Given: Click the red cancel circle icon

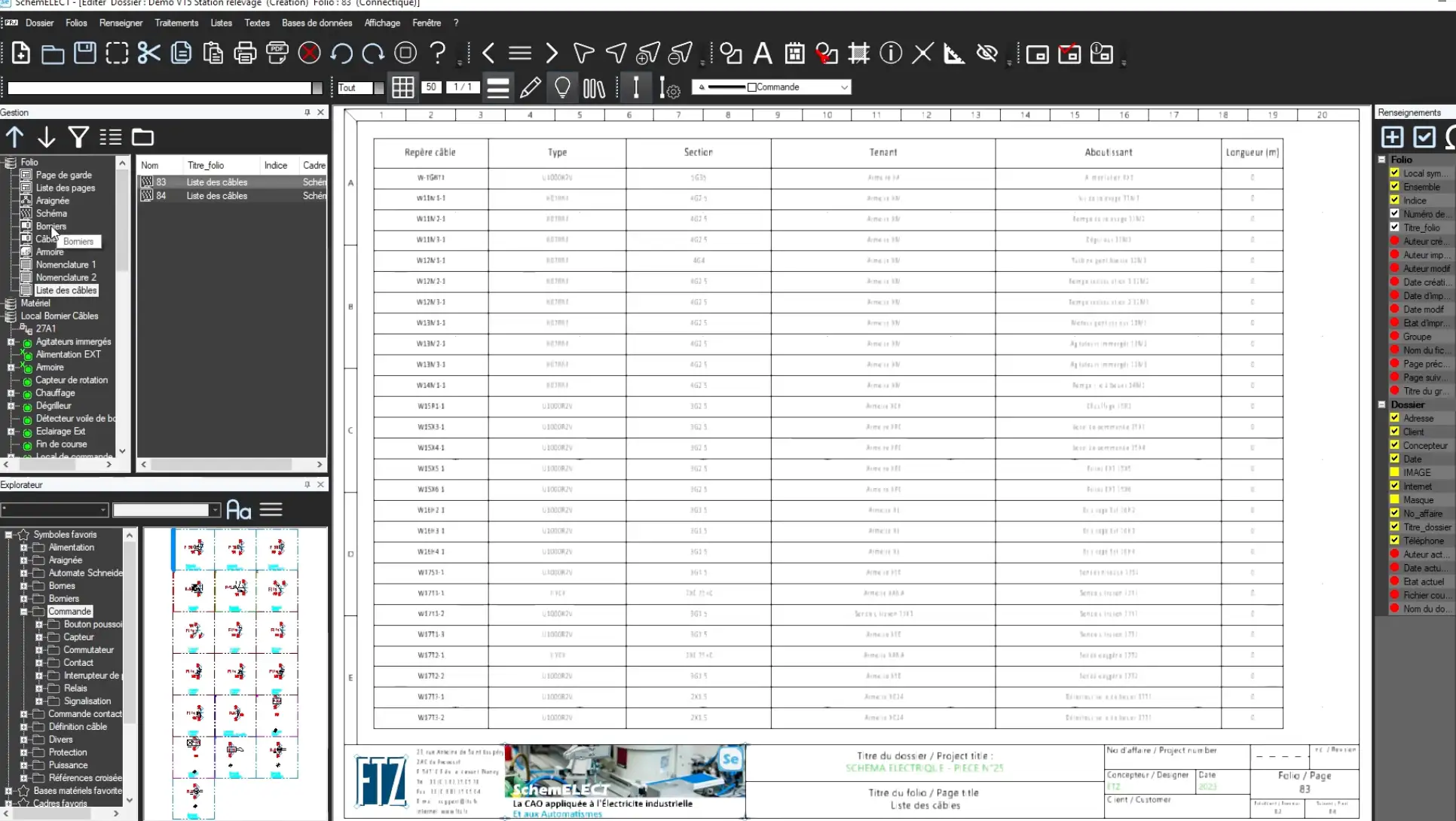Looking at the screenshot, I should coord(309,53).
